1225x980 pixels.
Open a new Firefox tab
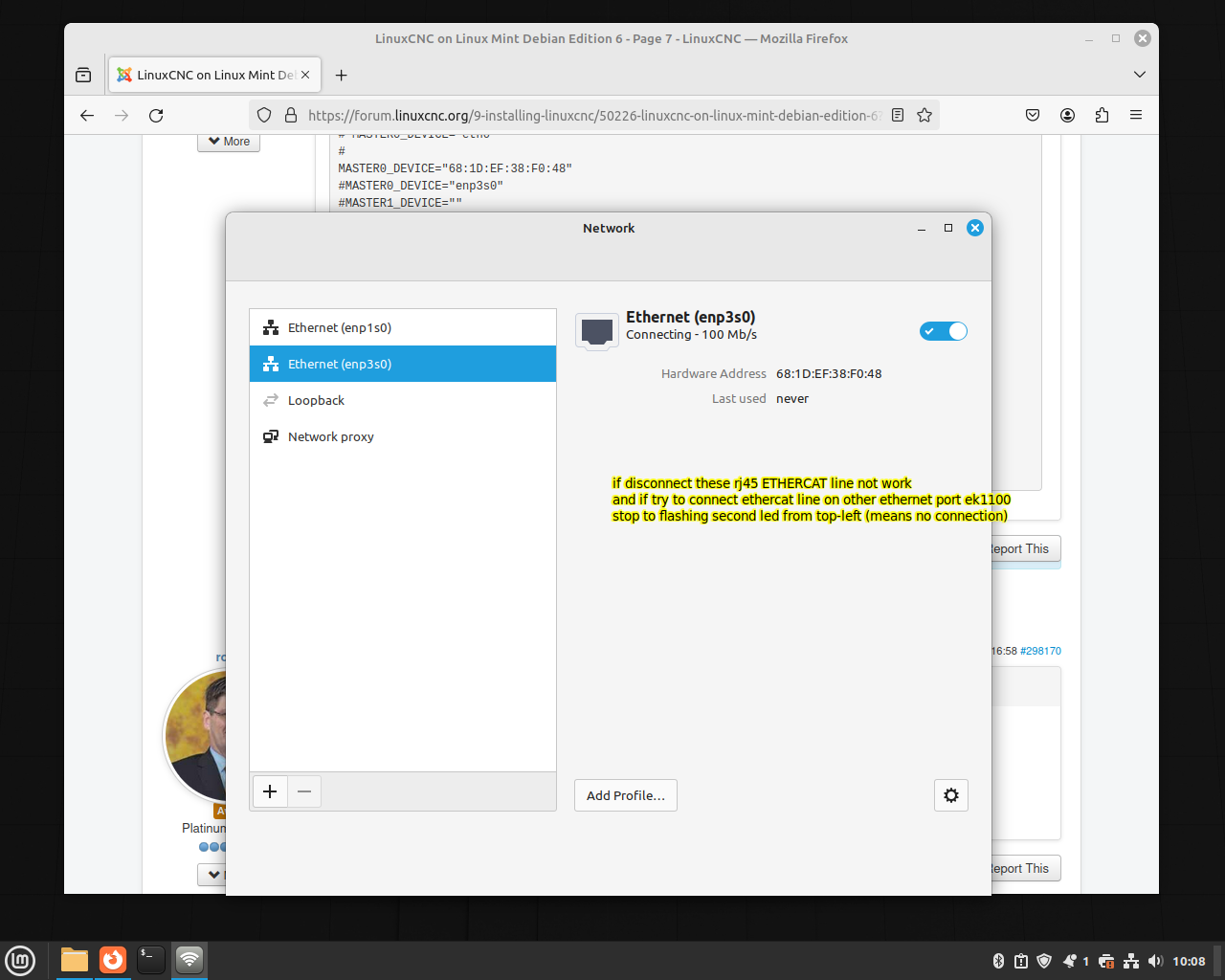pos(341,75)
